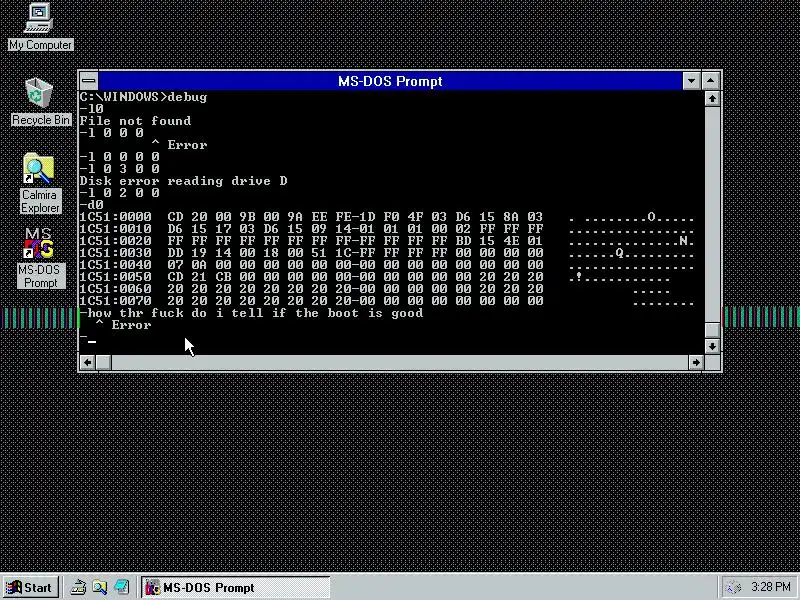The image size is (800, 600).
Task: Launch Calmira Explorer from the taskbar quick-launch
Action: point(100,587)
